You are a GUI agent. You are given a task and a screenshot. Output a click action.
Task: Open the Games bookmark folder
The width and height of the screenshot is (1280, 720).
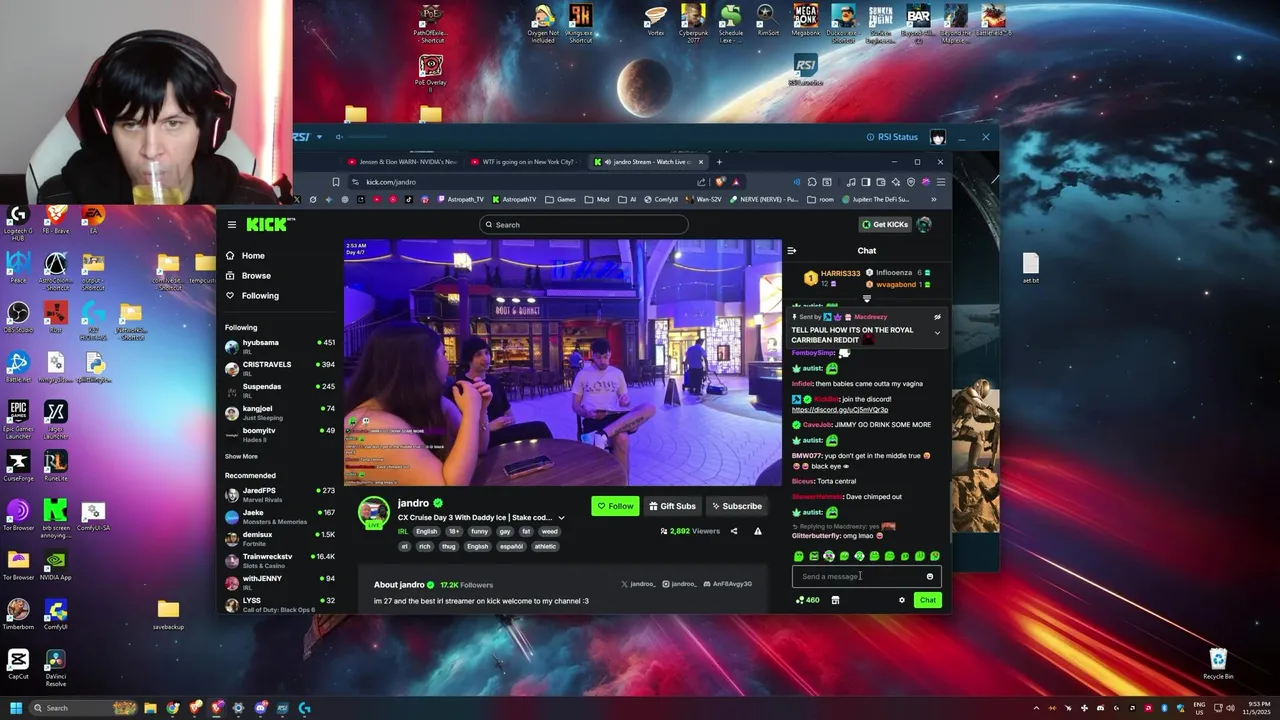pos(560,199)
